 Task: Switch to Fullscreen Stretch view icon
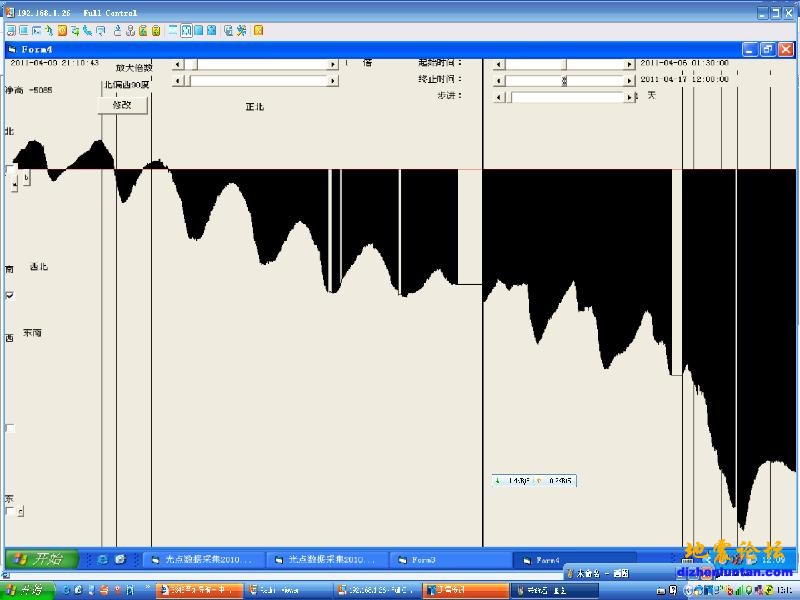click(212, 31)
